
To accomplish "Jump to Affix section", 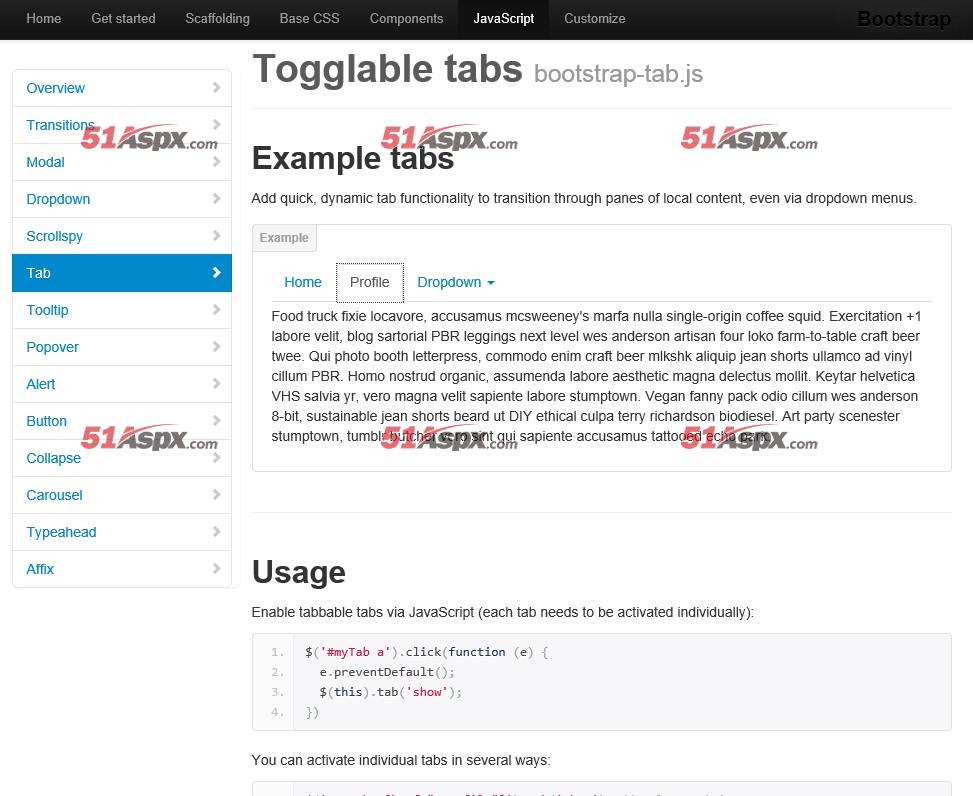I will [122, 568].
